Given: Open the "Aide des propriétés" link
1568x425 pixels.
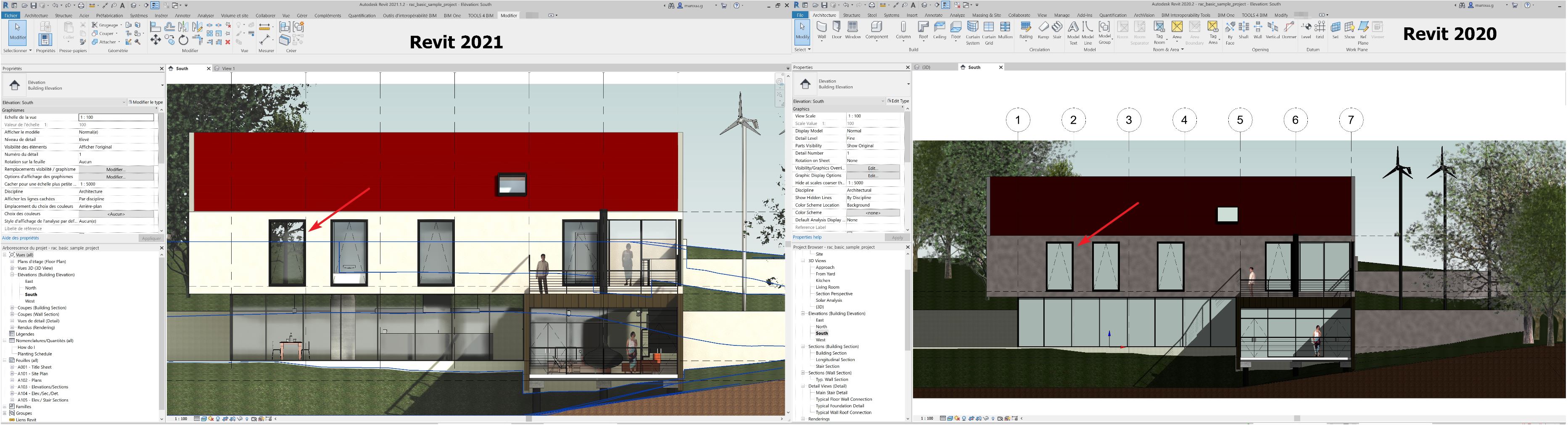Looking at the screenshot, I should [x=21, y=238].
